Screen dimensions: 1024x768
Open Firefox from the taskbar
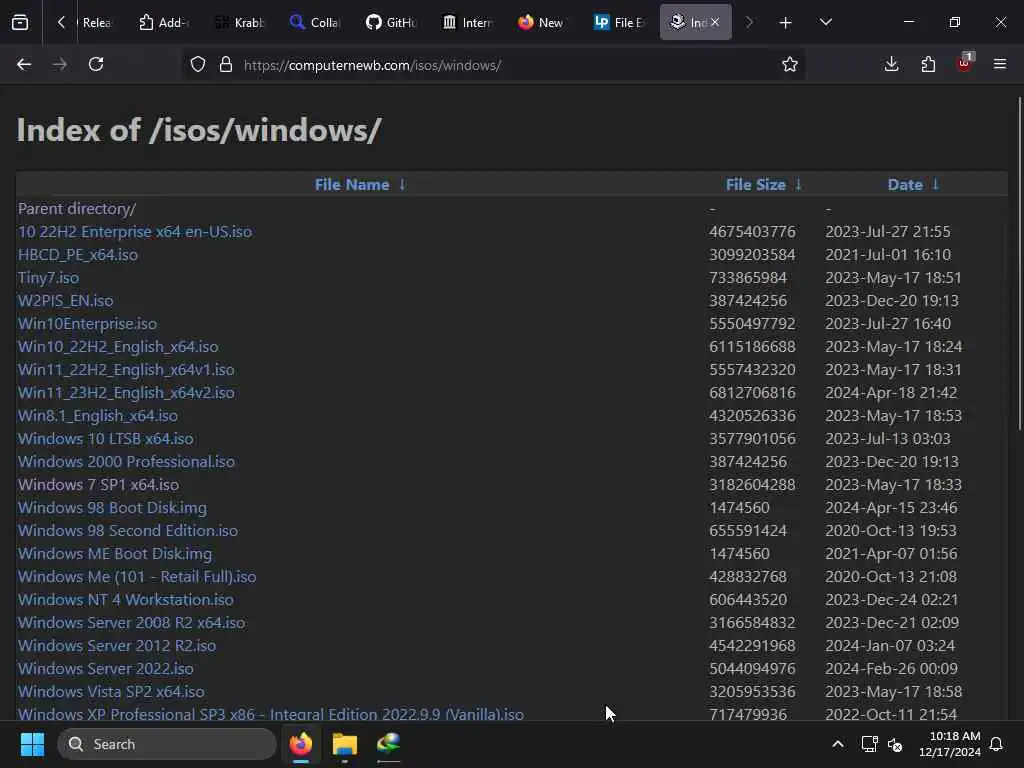tap(301, 744)
